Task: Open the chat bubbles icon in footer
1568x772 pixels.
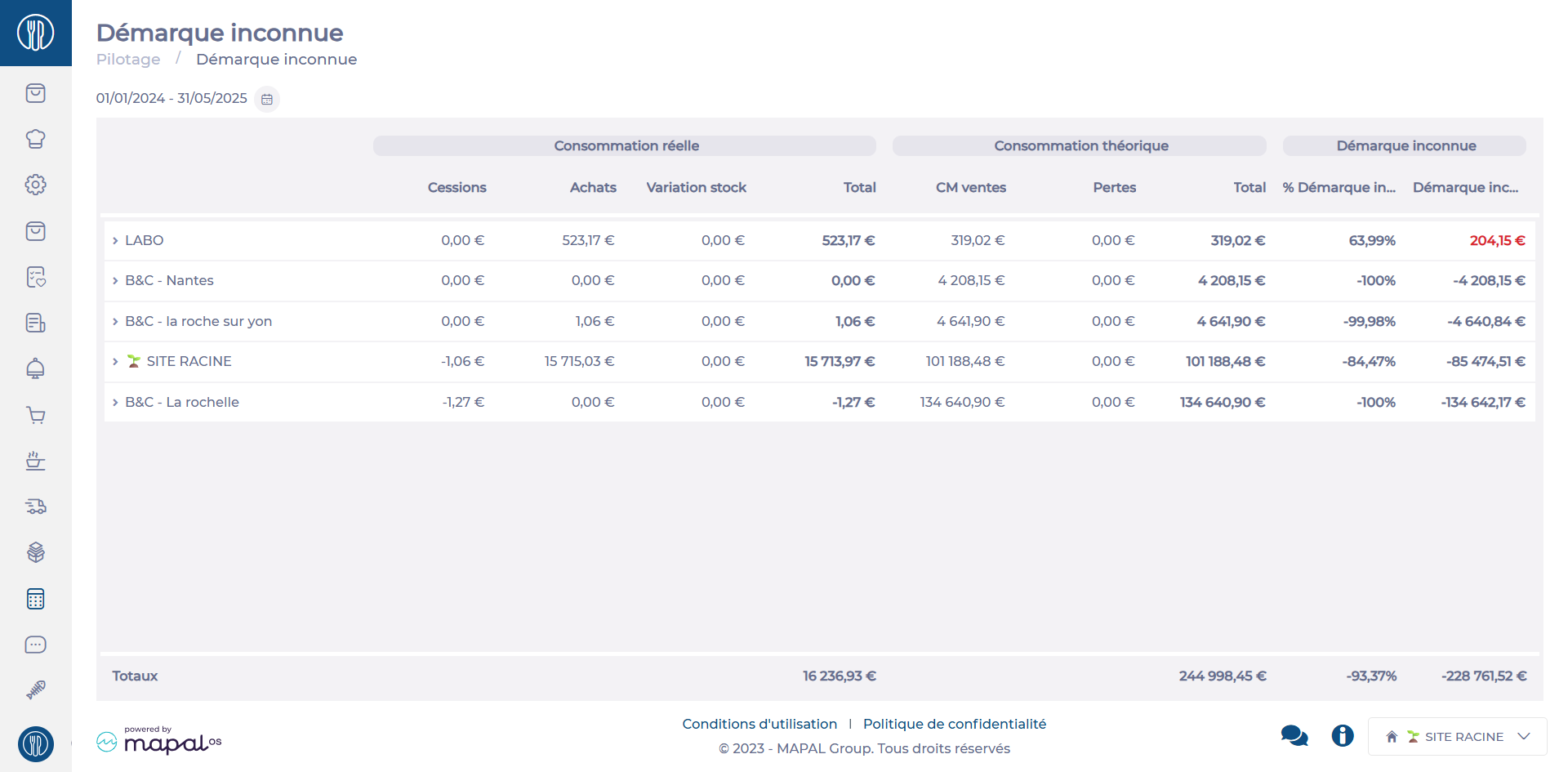Action: pos(1294,736)
